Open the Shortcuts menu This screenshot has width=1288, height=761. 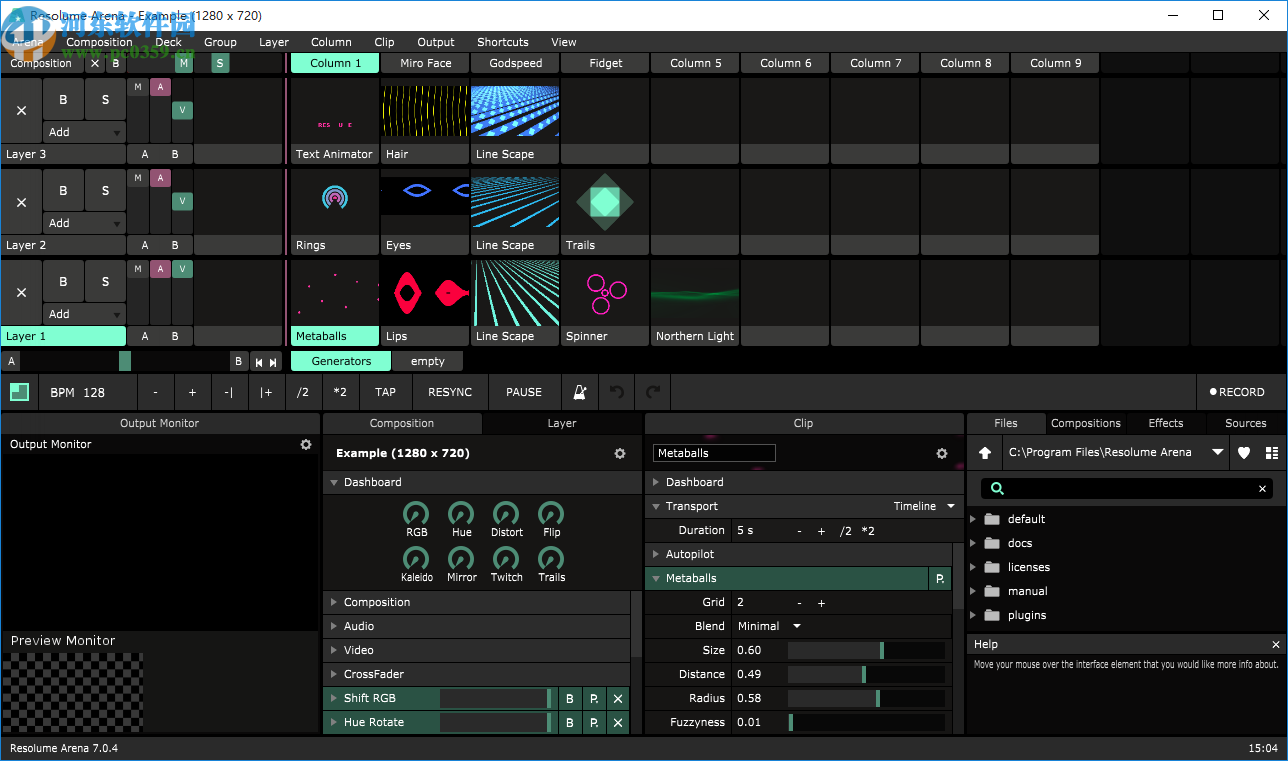click(x=502, y=42)
